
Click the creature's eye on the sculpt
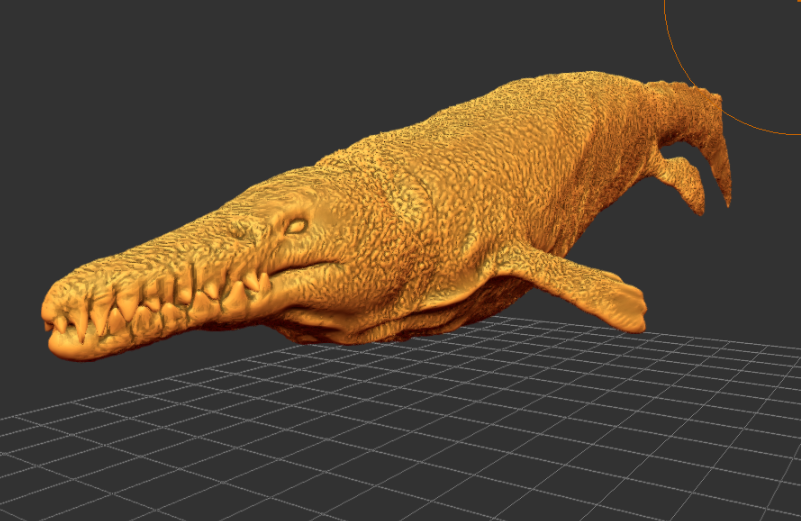296,226
